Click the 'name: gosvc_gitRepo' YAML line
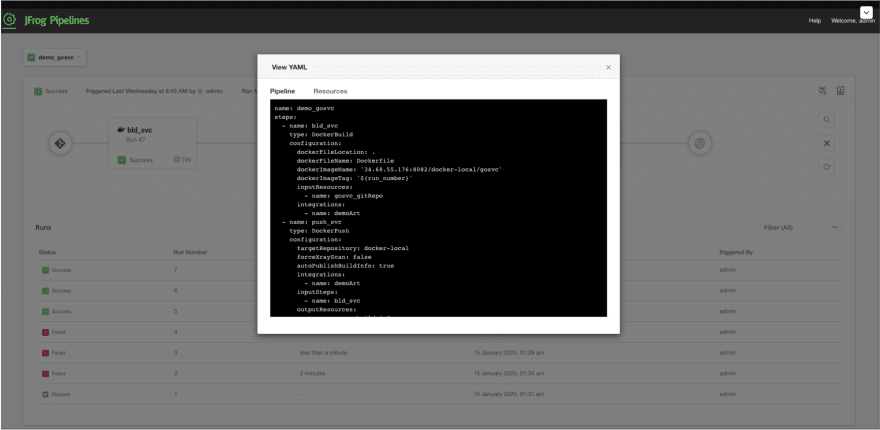 click(343, 196)
